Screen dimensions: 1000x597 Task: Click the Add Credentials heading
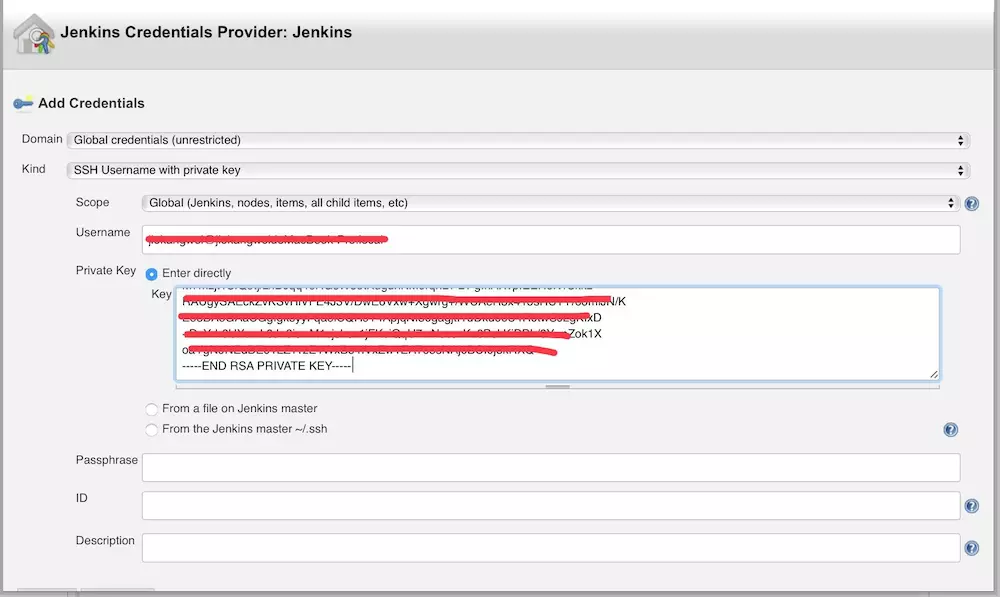91,103
